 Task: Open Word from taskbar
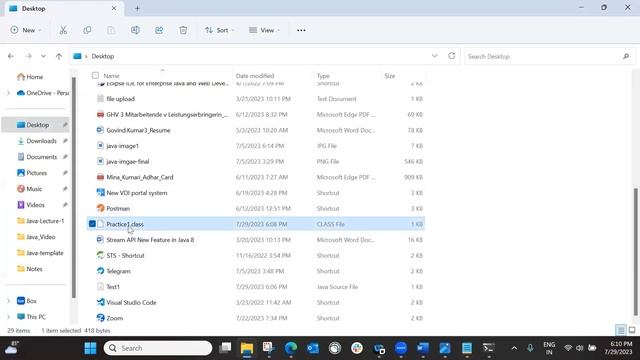pos(423,348)
